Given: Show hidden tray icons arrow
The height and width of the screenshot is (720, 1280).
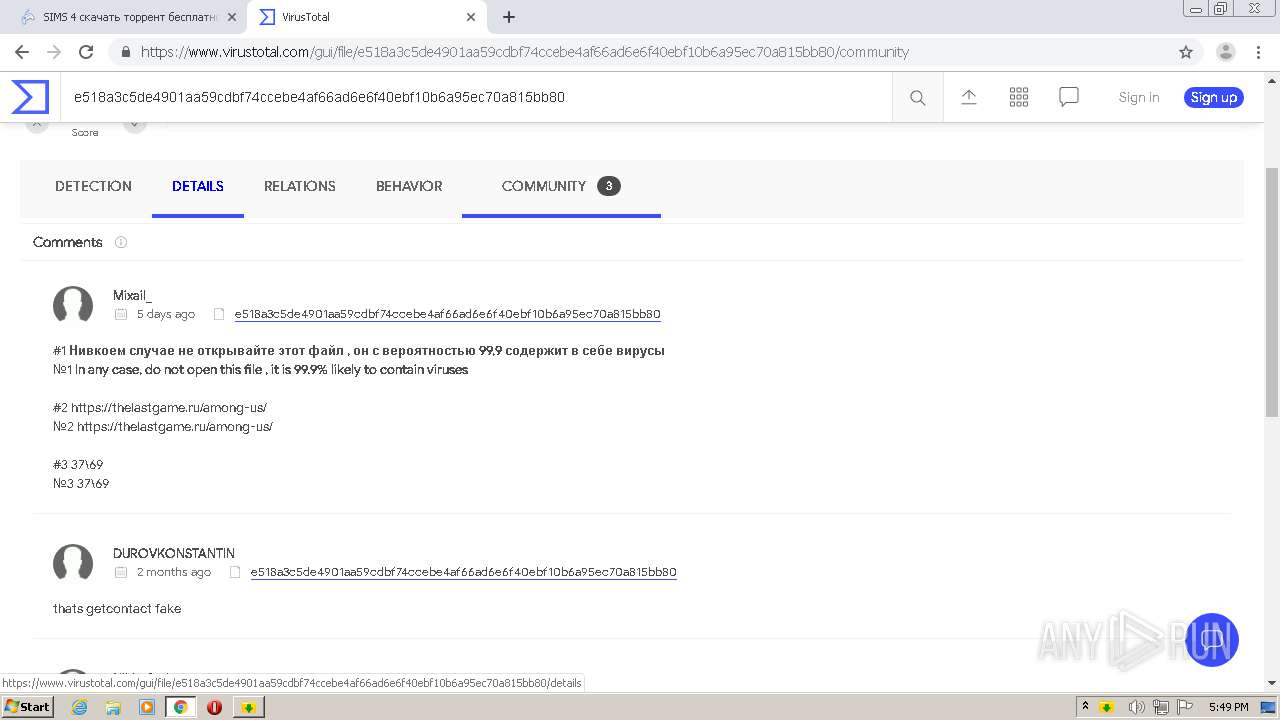Looking at the screenshot, I should [1085, 707].
